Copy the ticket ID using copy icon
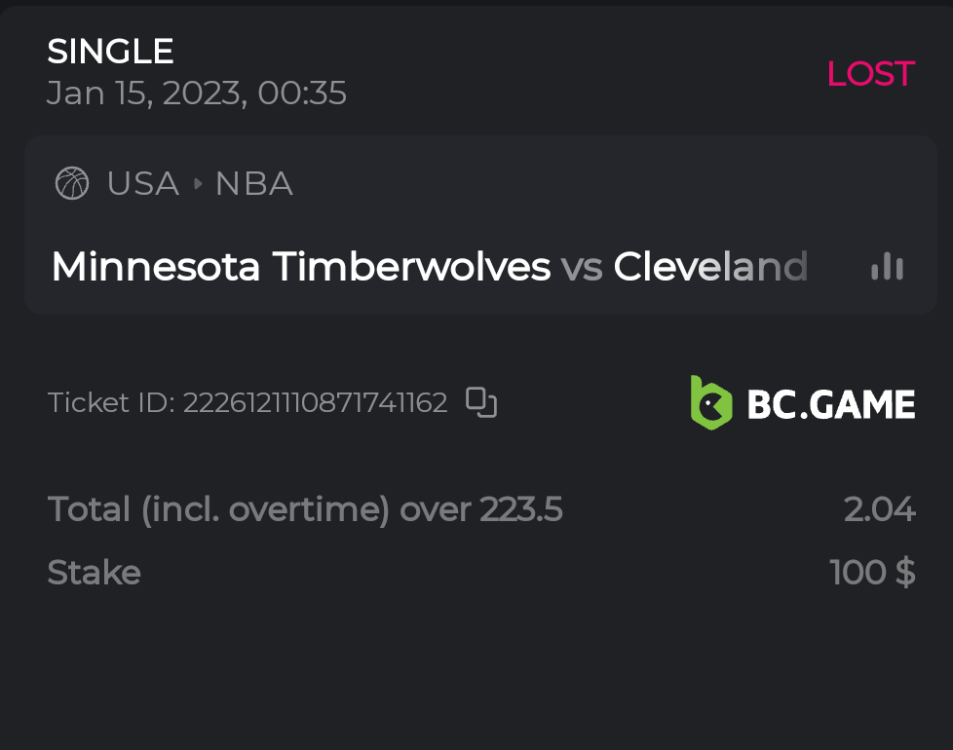Image resolution: width=953 pixels, height=750 pixels. pos(481,403)
